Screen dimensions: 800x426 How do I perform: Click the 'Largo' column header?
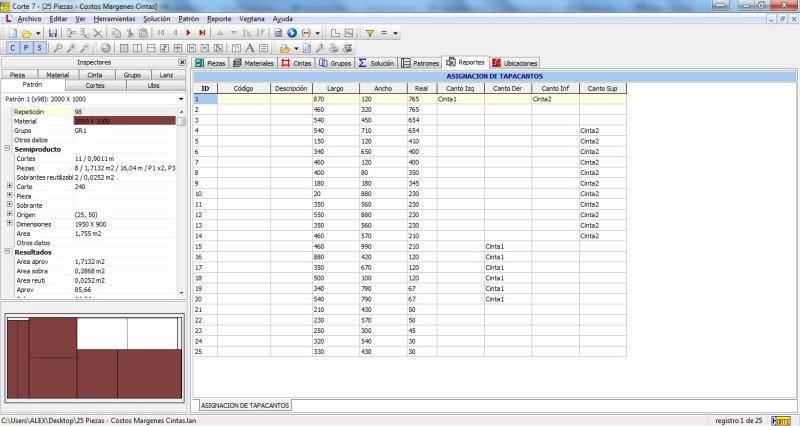click(x=335, y=88)
